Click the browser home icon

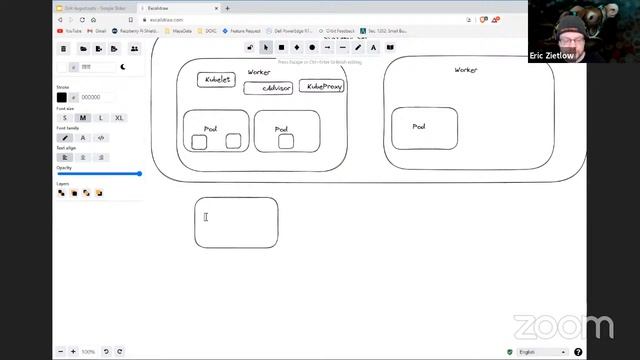coord(93,20)
